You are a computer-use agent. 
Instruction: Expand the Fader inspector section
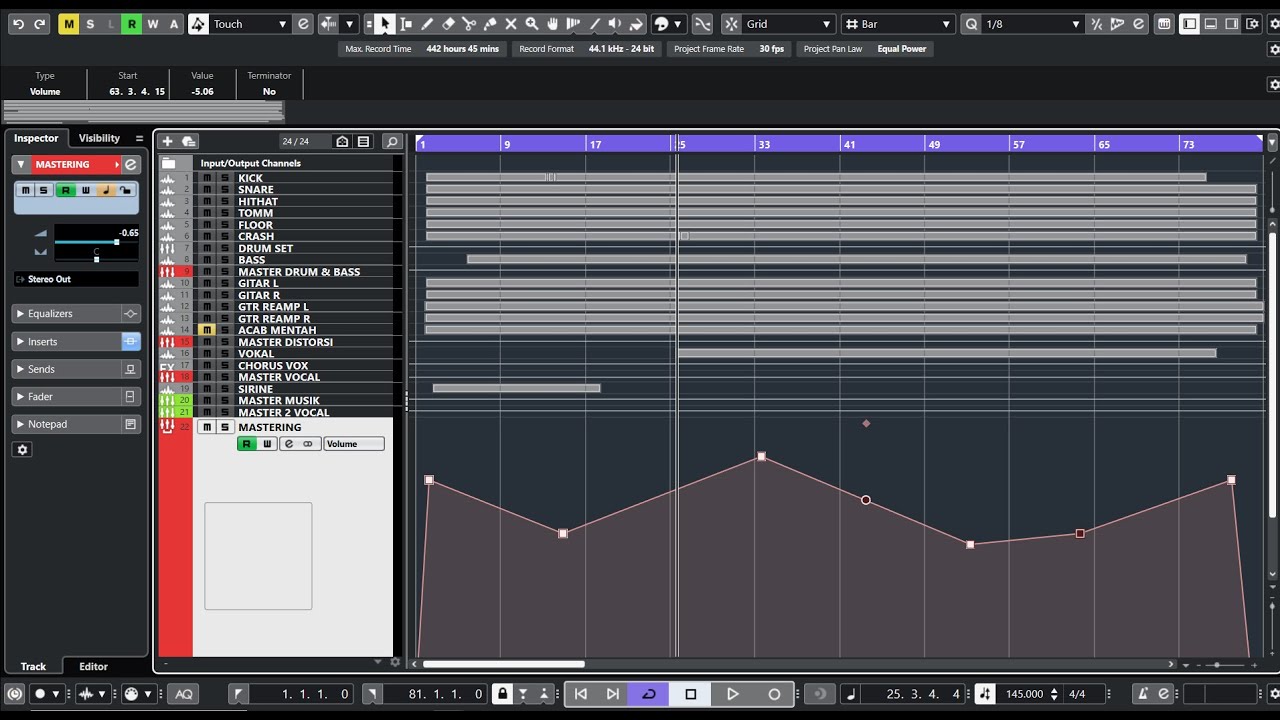[x=66, y=397]
